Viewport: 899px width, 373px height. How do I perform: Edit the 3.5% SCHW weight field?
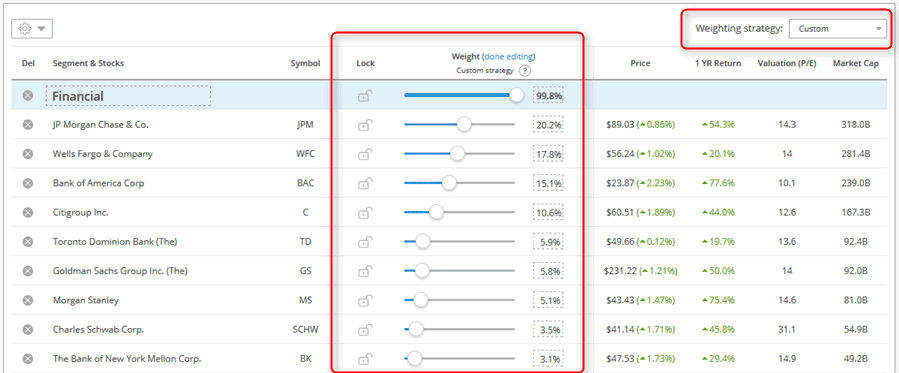[x=548, y=330]
